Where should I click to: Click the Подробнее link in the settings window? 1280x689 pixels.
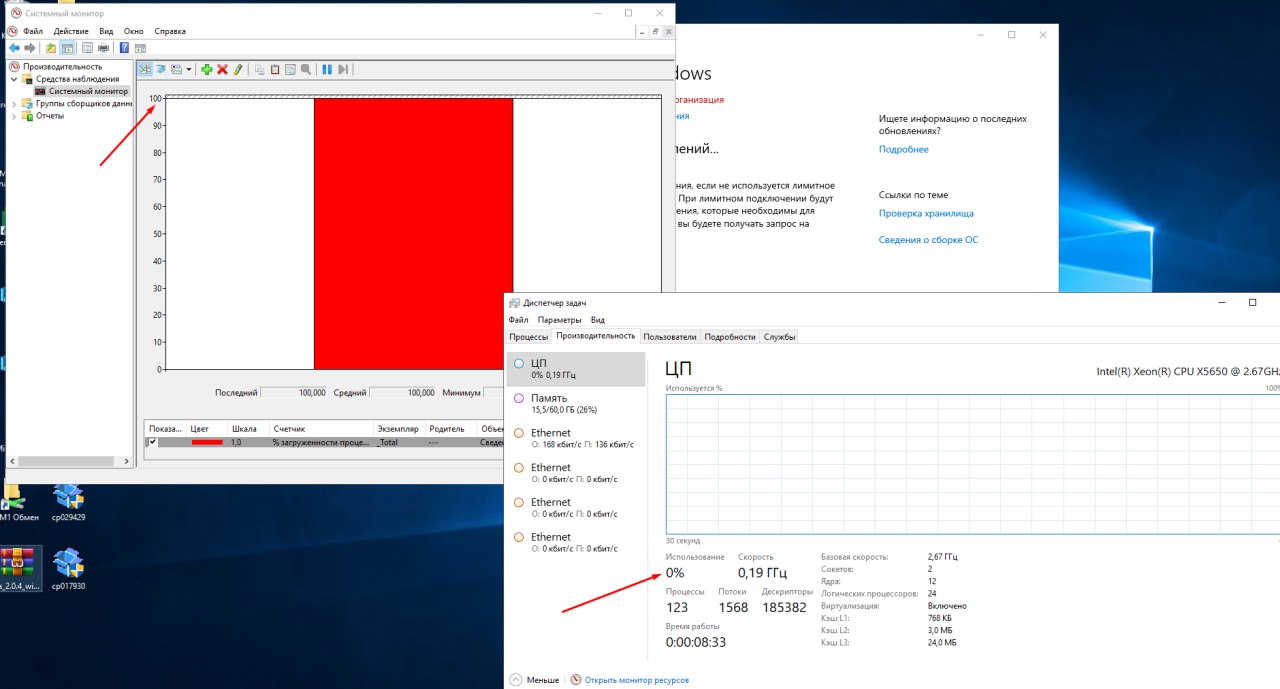903,149
